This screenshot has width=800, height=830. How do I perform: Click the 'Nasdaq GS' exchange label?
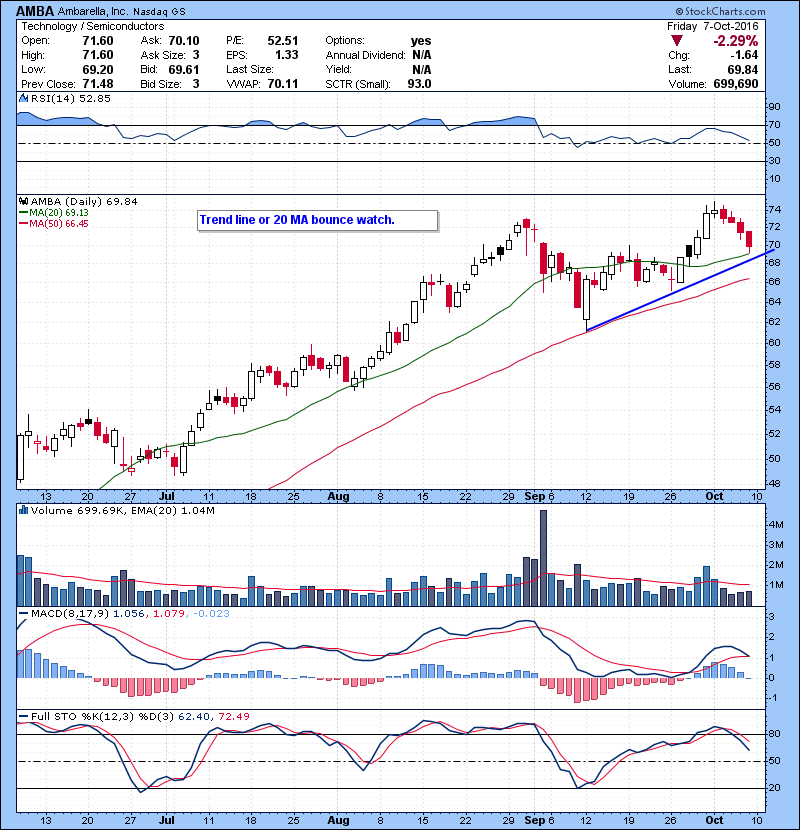tap(159, 11)
